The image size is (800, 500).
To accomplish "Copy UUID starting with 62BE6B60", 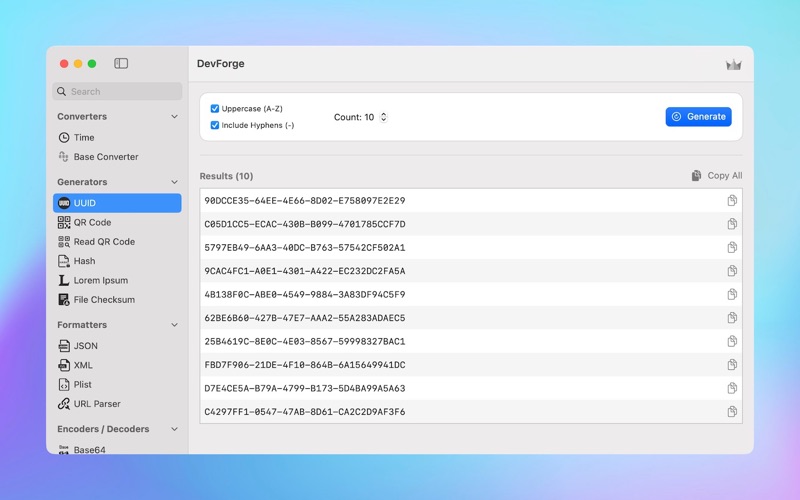I will (732, 318).
